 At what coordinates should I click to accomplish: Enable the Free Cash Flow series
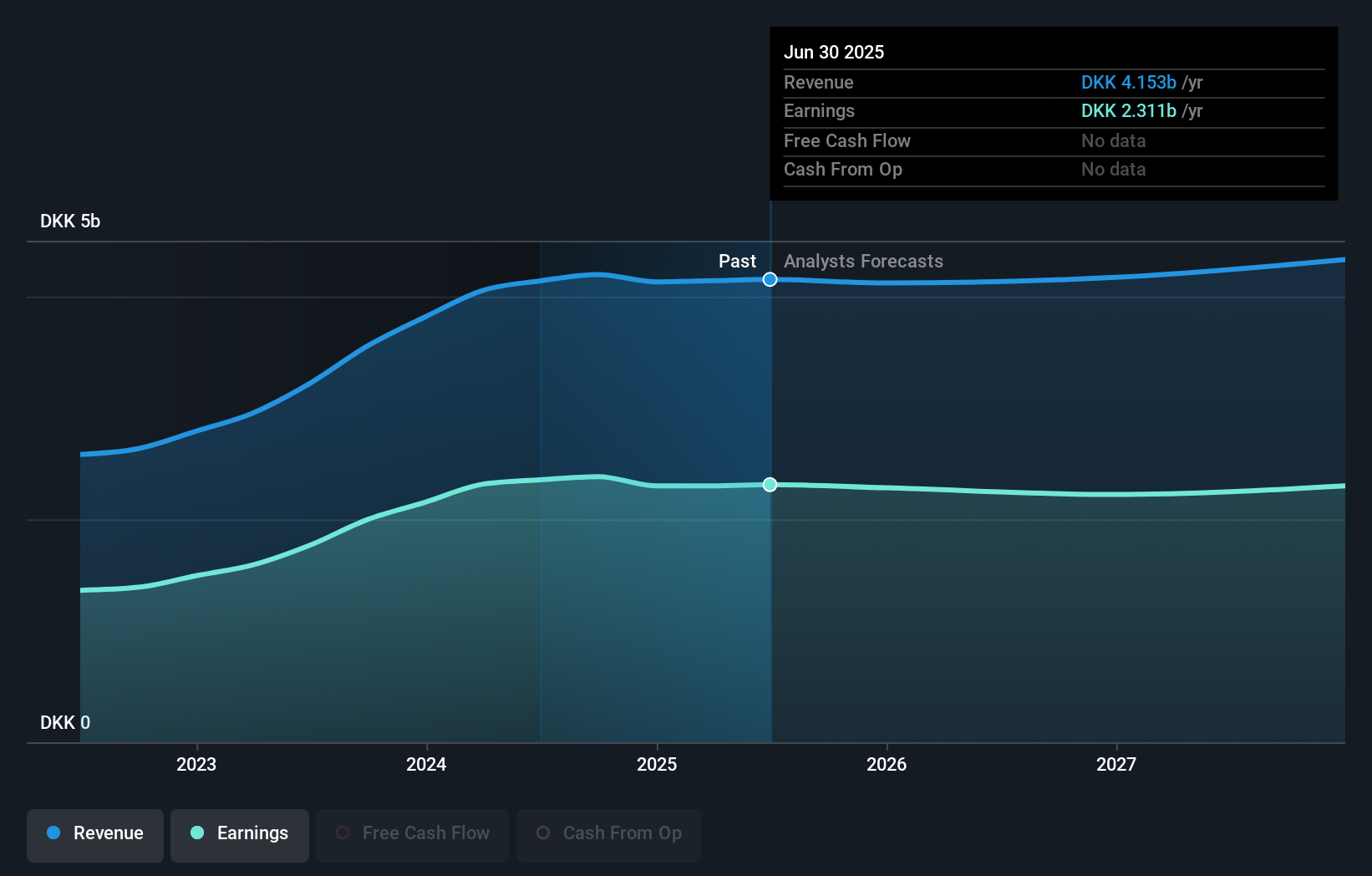(x=412, y=833)
